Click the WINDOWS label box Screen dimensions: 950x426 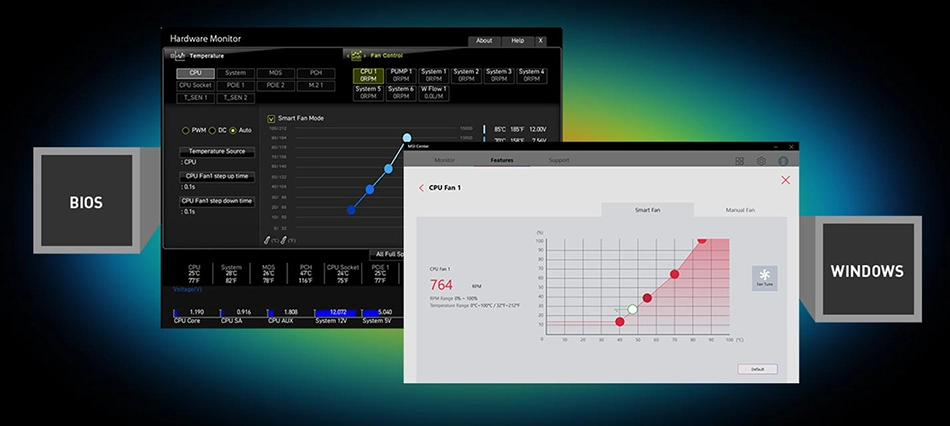tap(867, 270)
